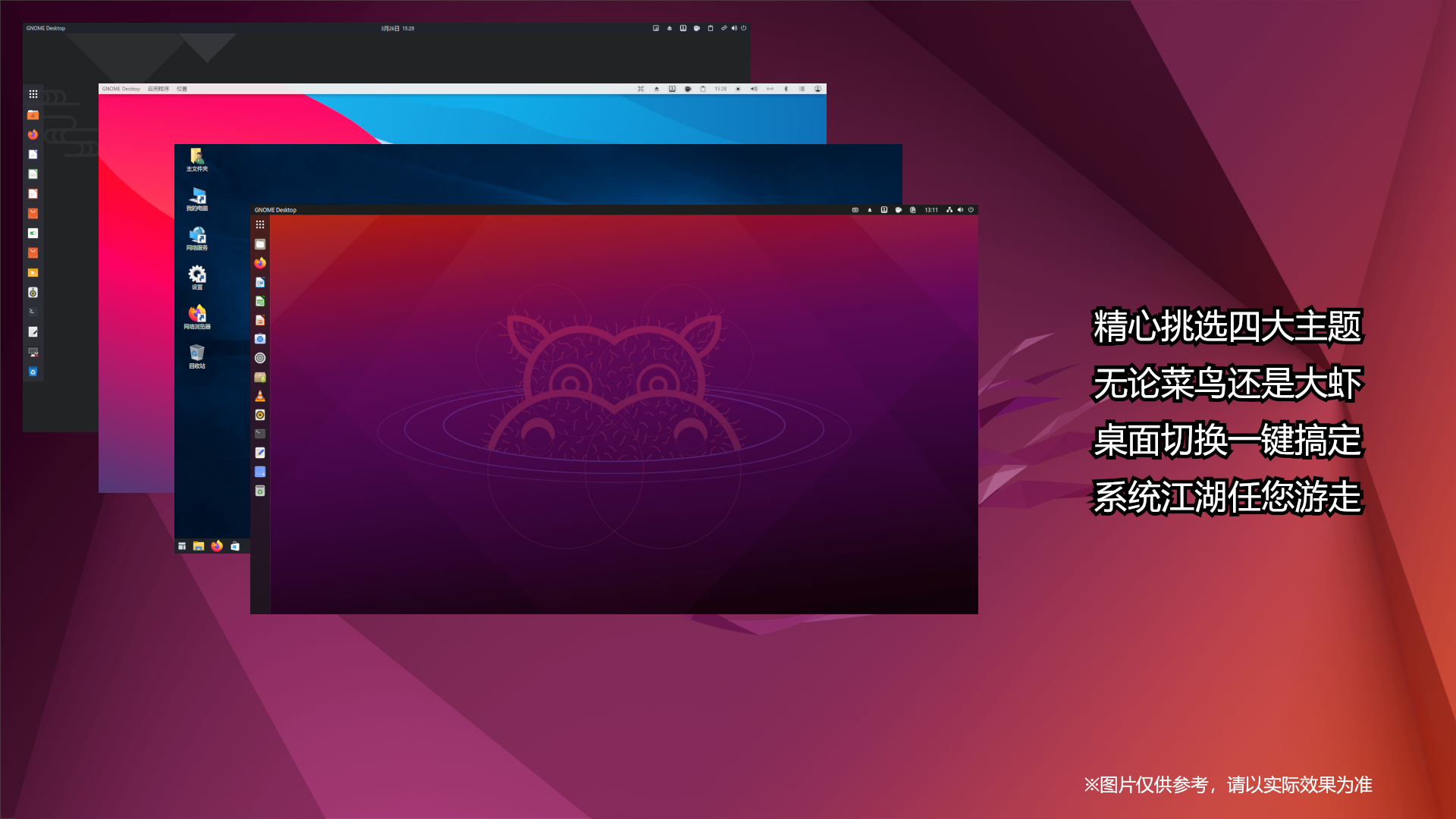Click the volume icon in the Ubuntu-theme top bar
The image size is (1456, 819).
point(960,210)
